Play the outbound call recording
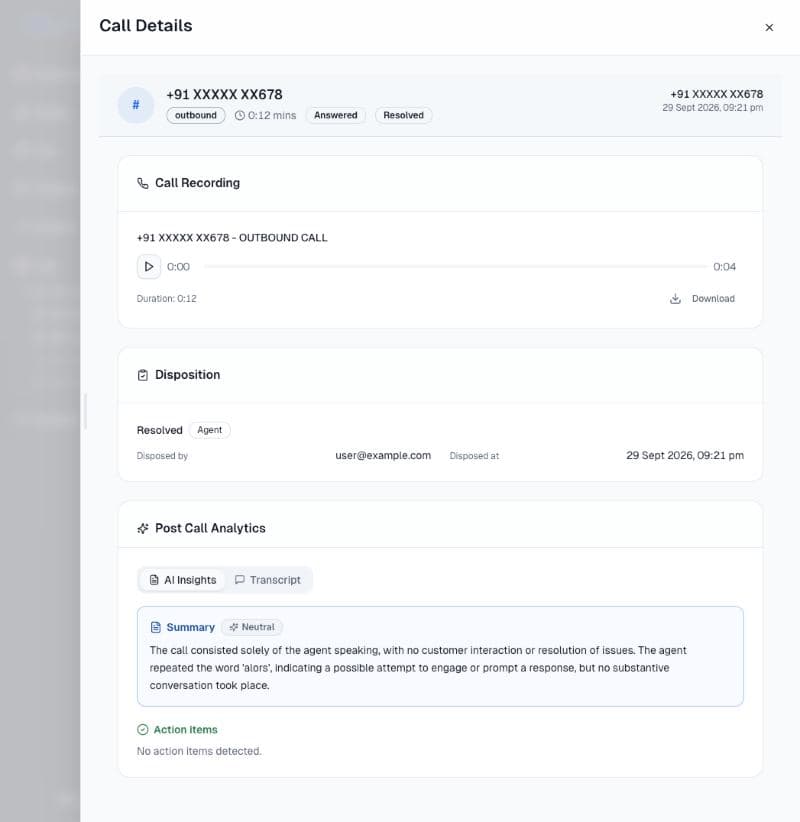Screen dimensions: 800x822 click(x=149, y=266)
